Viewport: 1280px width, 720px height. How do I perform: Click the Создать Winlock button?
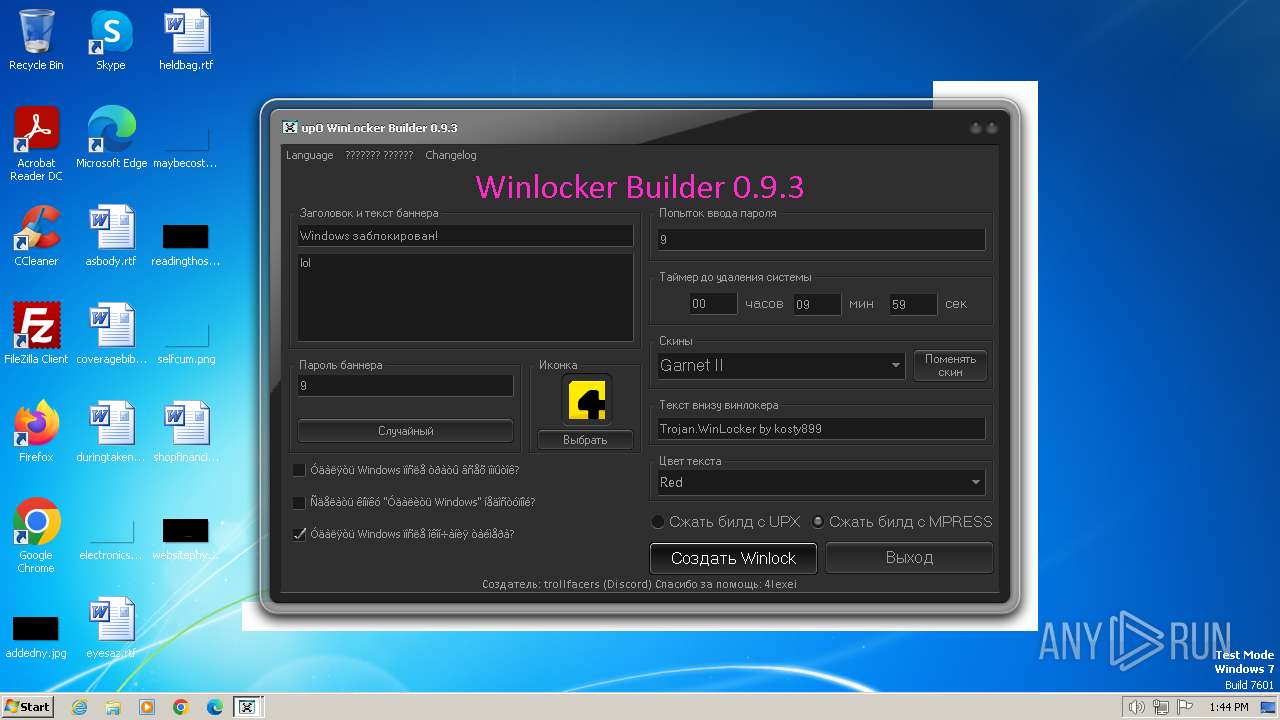pos(733,558)
